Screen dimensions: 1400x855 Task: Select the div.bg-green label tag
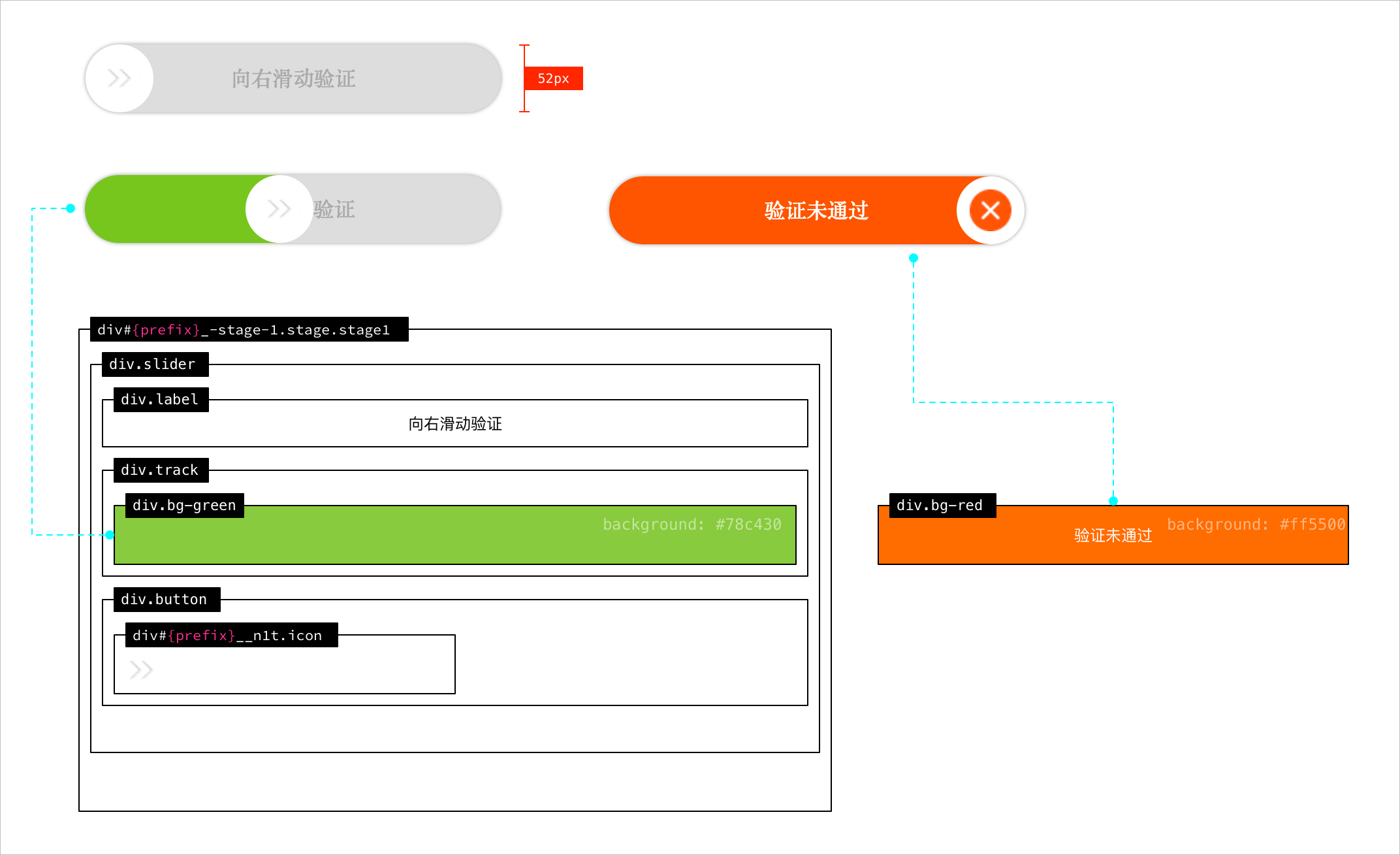(183, 505)
